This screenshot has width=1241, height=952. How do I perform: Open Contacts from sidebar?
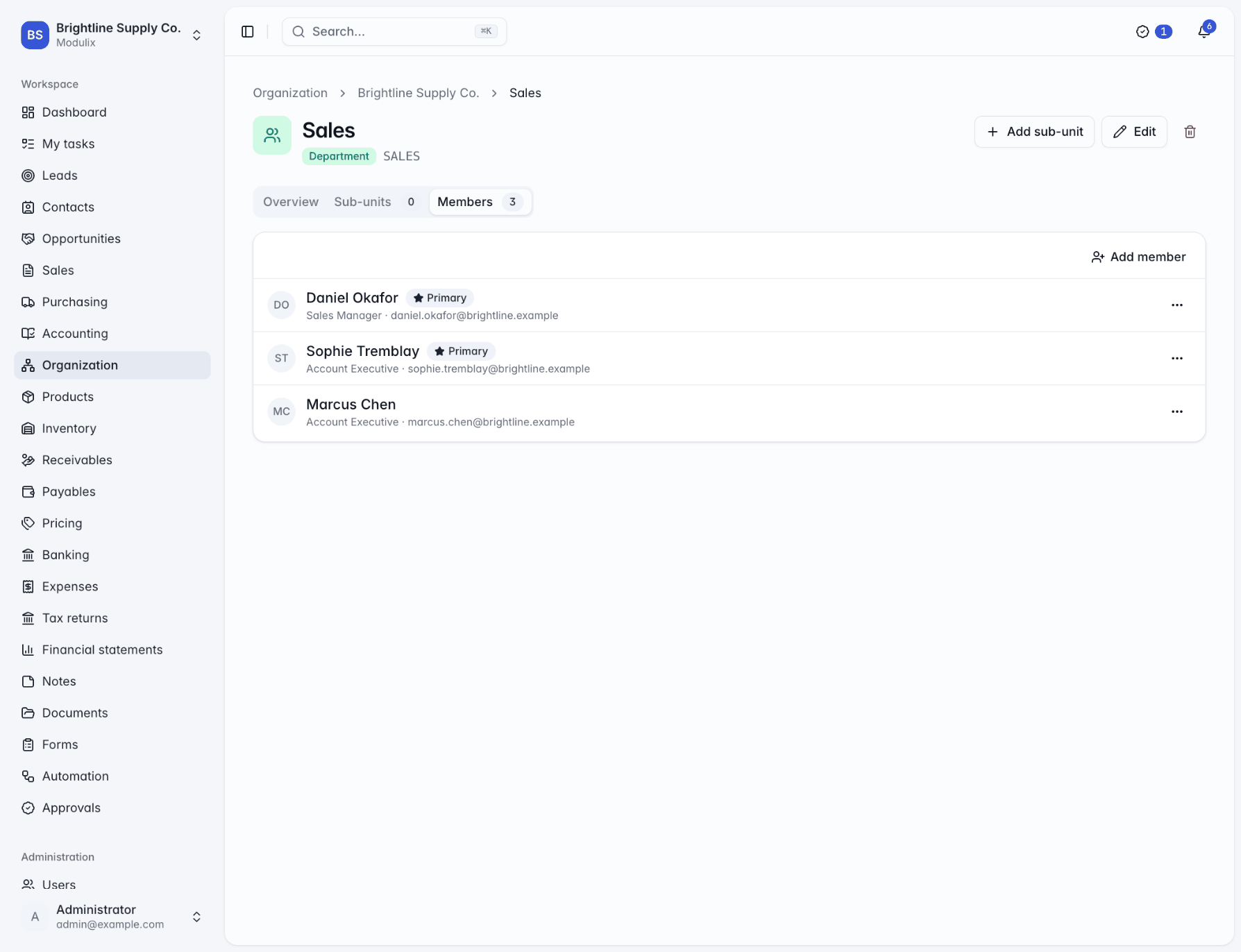click(112, 207)
